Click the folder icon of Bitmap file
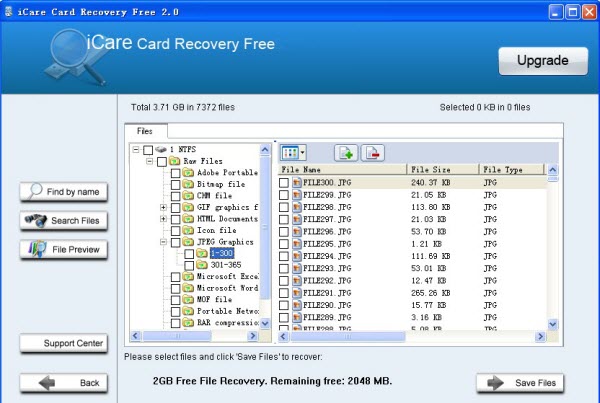Viewport: 600px width, 403px height. click(x=188, y=184)
